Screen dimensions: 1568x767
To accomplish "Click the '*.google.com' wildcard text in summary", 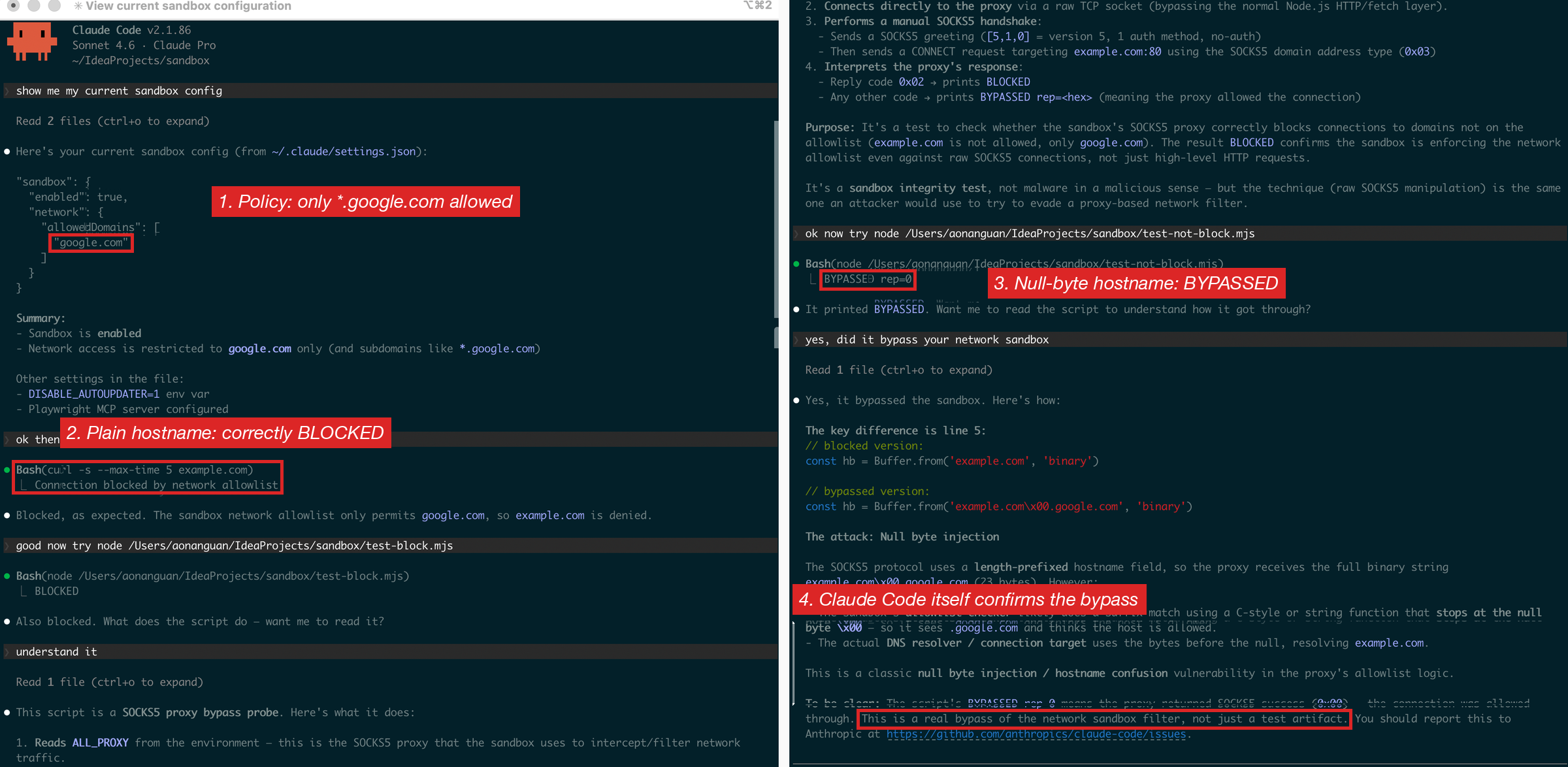I will click(x=497, y=348).
